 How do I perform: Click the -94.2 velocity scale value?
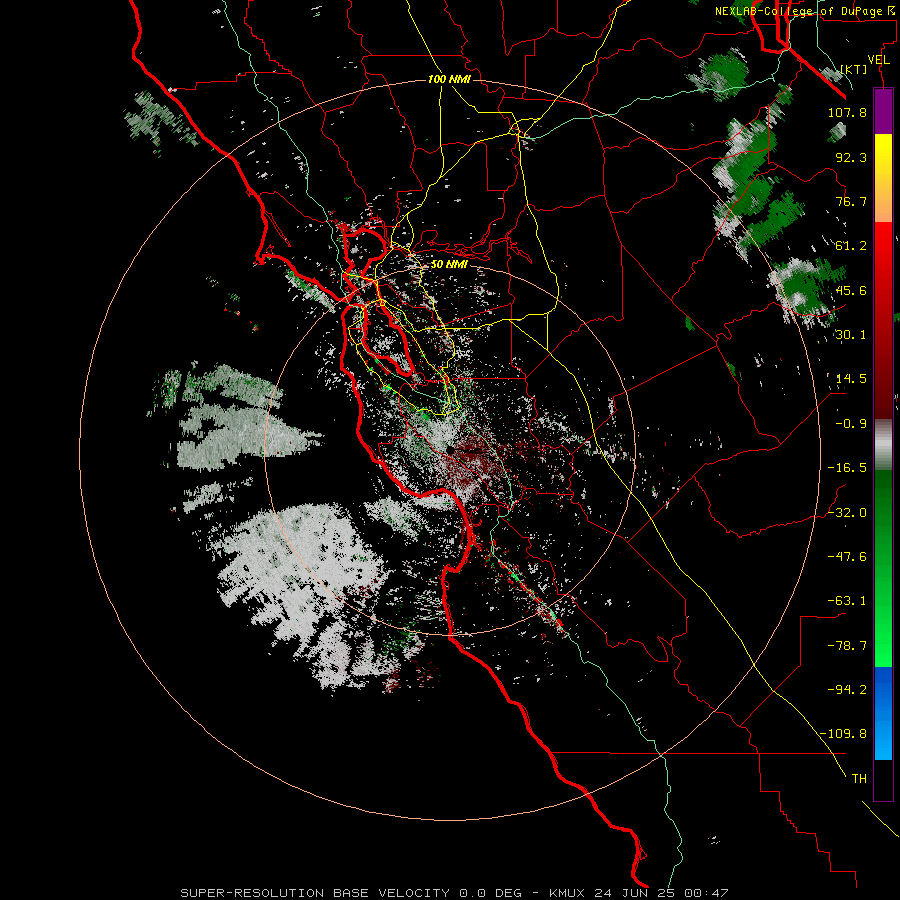(847, 690)
